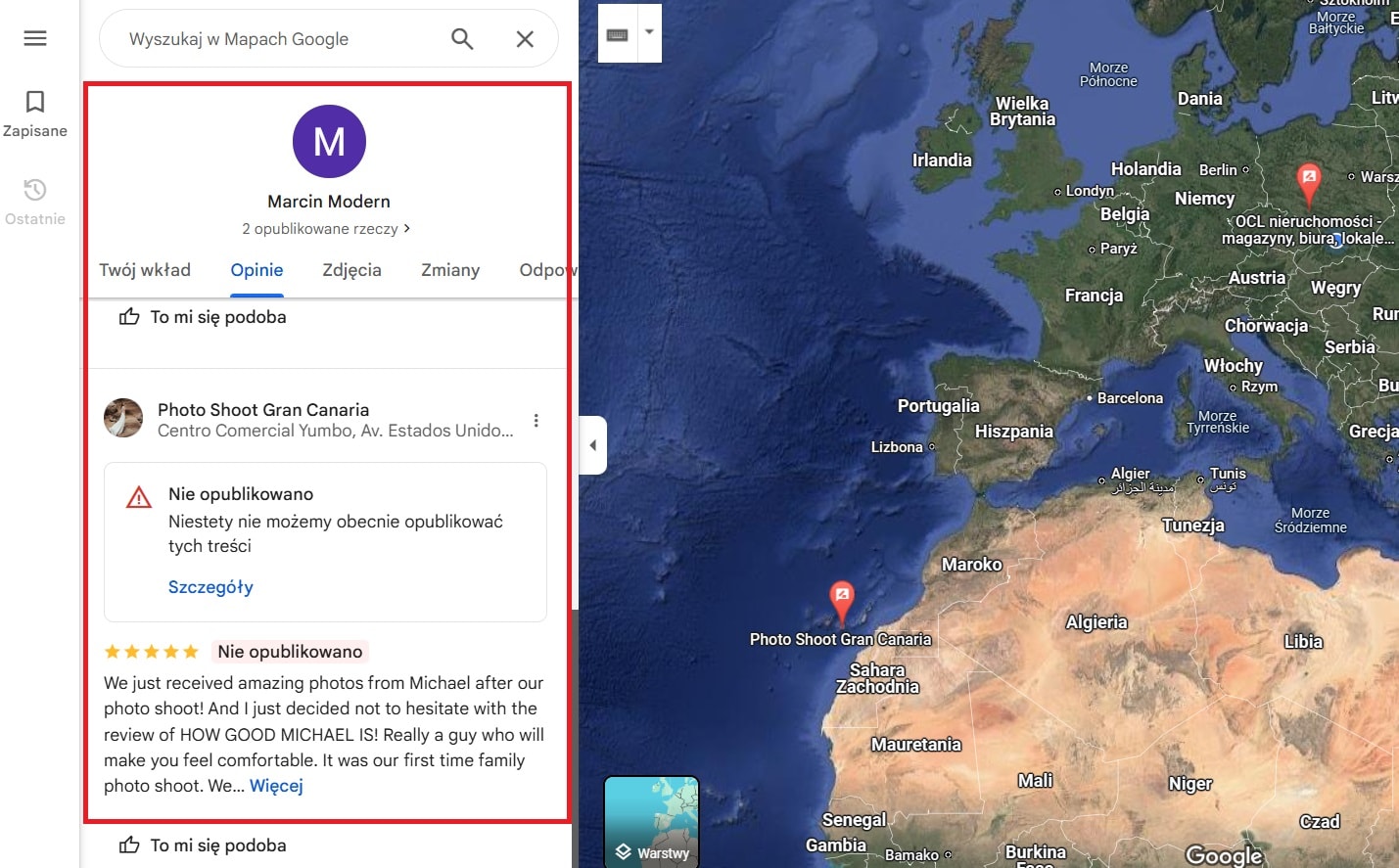
Task: Click the Nie opublikowano notice heading
Action: [x=241, y=494]
